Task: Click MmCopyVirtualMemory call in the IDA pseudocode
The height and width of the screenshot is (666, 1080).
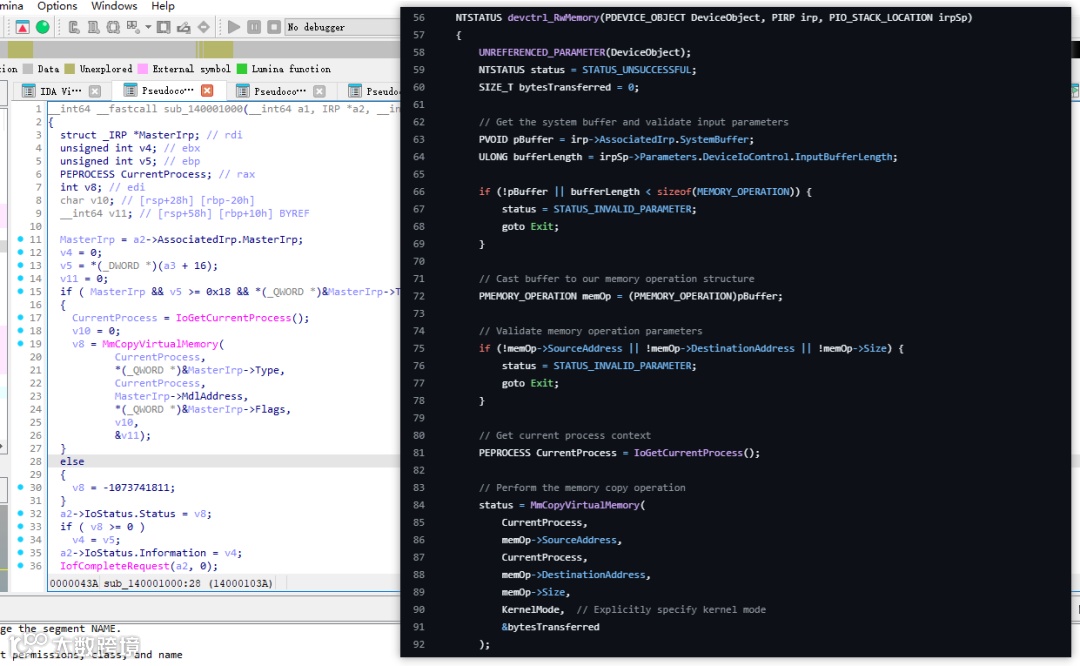Action: (160, 344)
